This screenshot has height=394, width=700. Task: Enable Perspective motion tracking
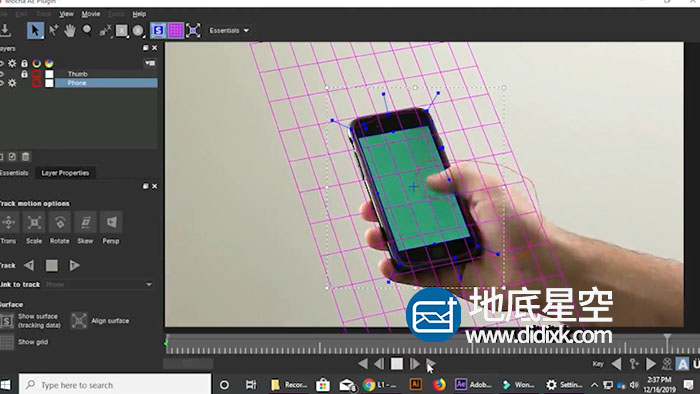coord(111,222)
